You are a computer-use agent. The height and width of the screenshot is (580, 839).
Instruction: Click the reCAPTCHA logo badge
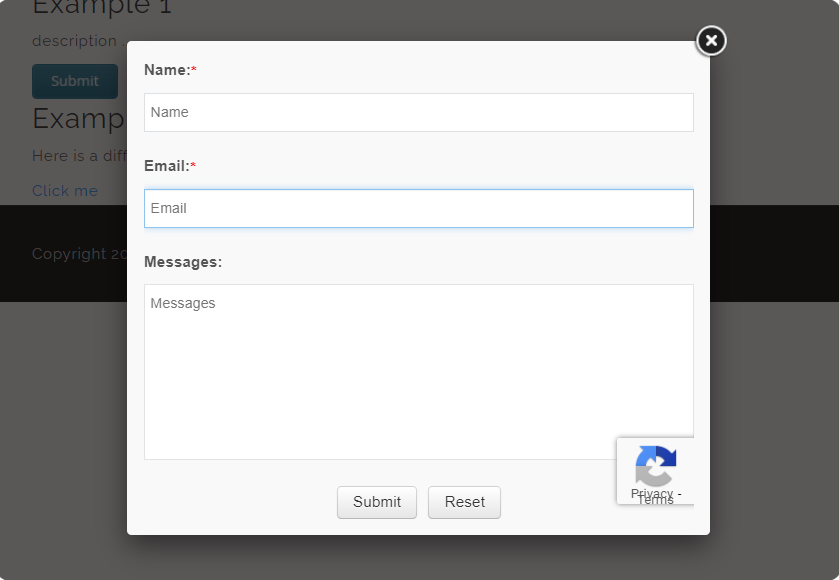coord(656,465)
